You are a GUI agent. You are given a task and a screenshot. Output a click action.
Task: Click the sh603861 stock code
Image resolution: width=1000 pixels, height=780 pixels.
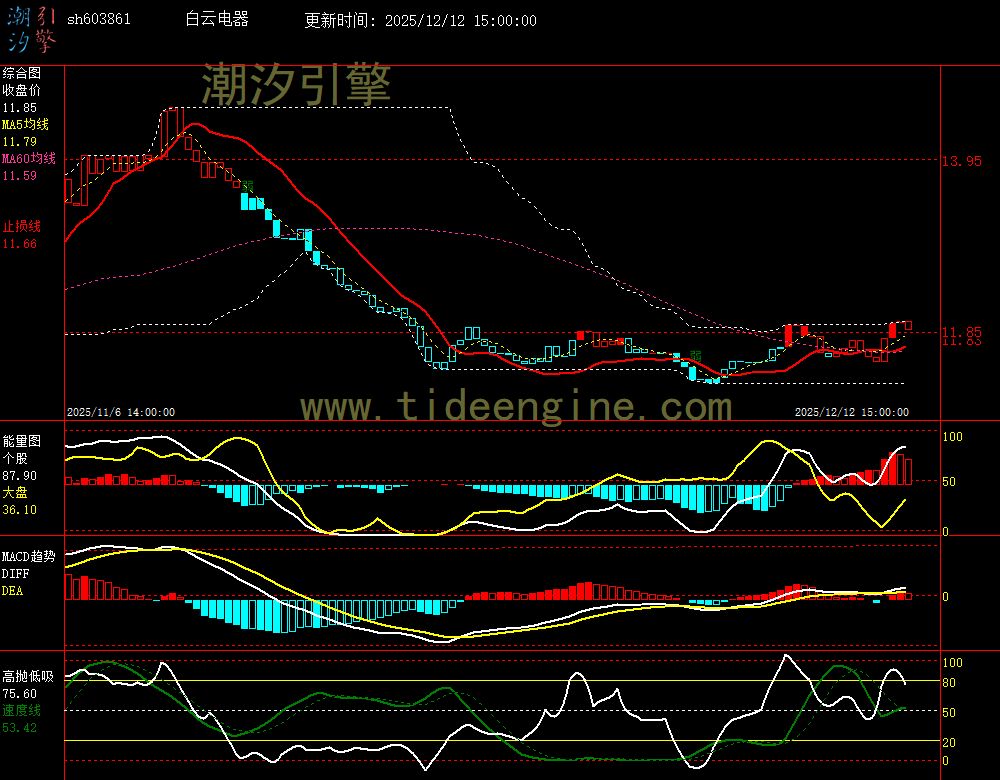pyautogui.click(x=99, y=18)
